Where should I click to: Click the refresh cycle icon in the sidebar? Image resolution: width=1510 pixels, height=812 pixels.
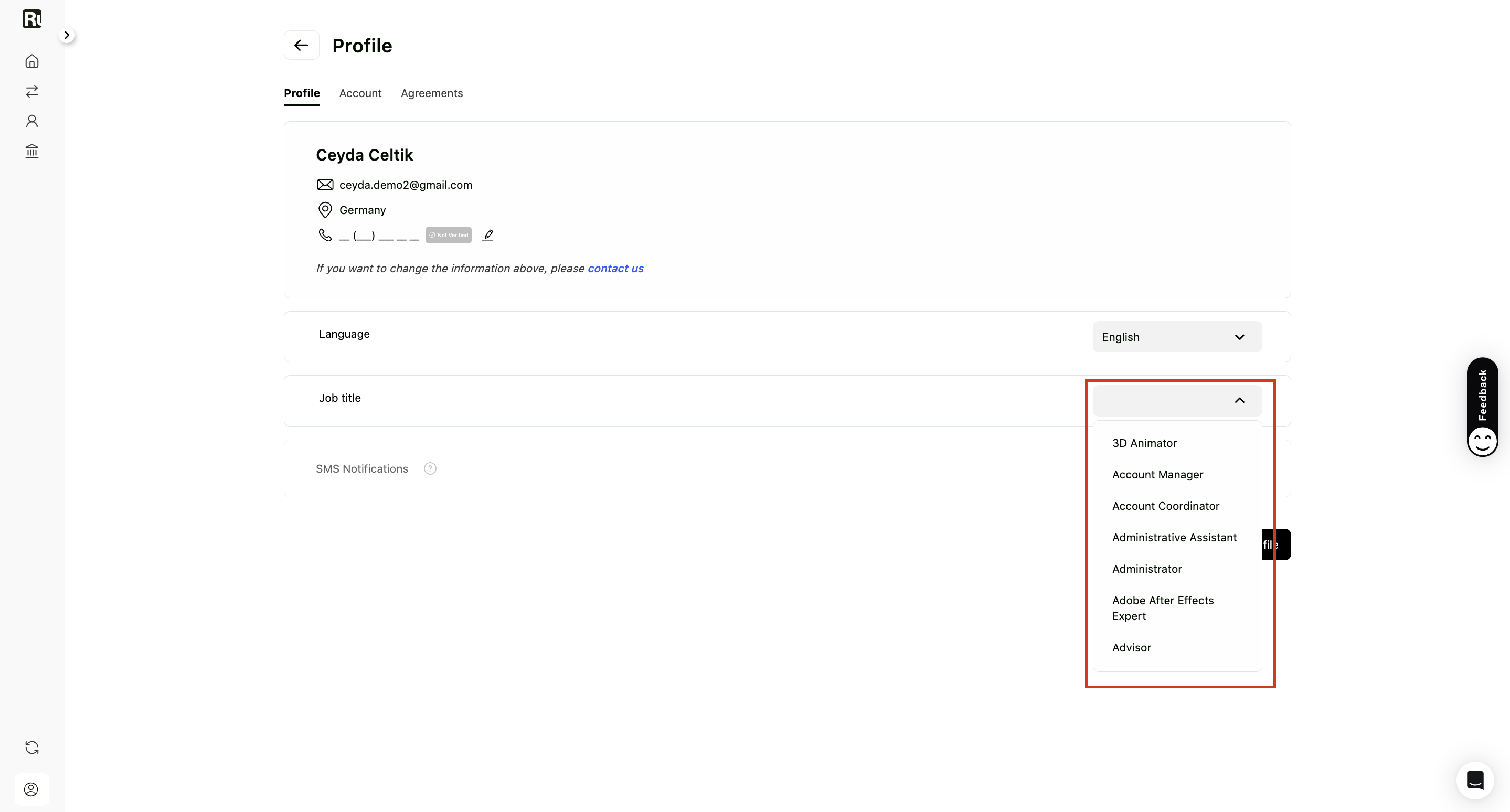[31, 747]
